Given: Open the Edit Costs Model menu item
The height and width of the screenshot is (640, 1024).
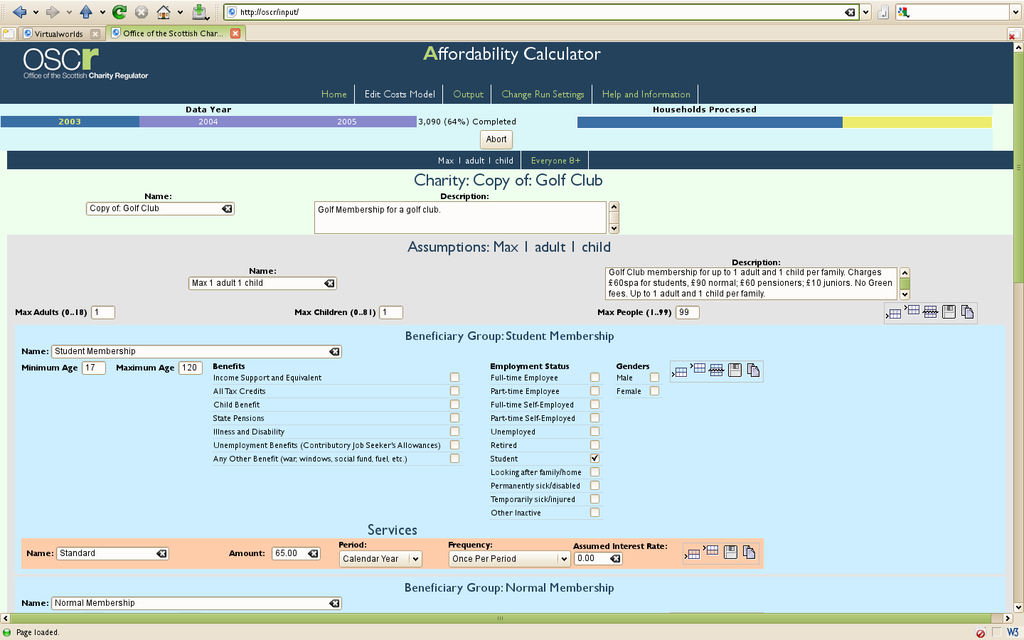Looking at the screenshot, I should [x=399, y=94].
